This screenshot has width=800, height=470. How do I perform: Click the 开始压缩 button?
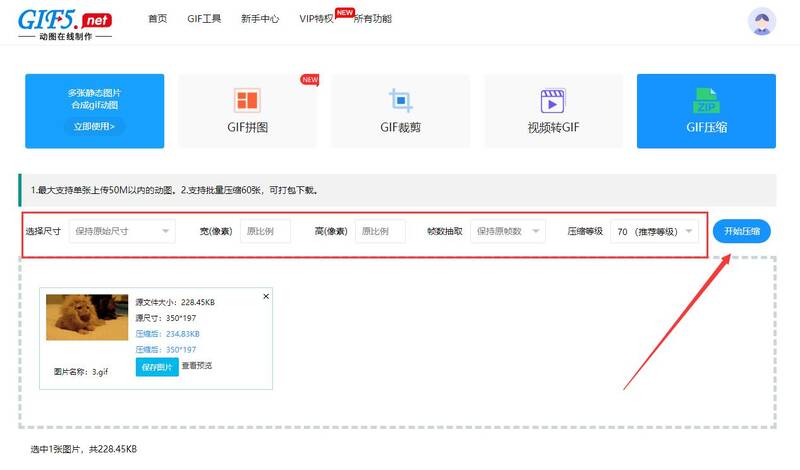[x=742, y=231]
